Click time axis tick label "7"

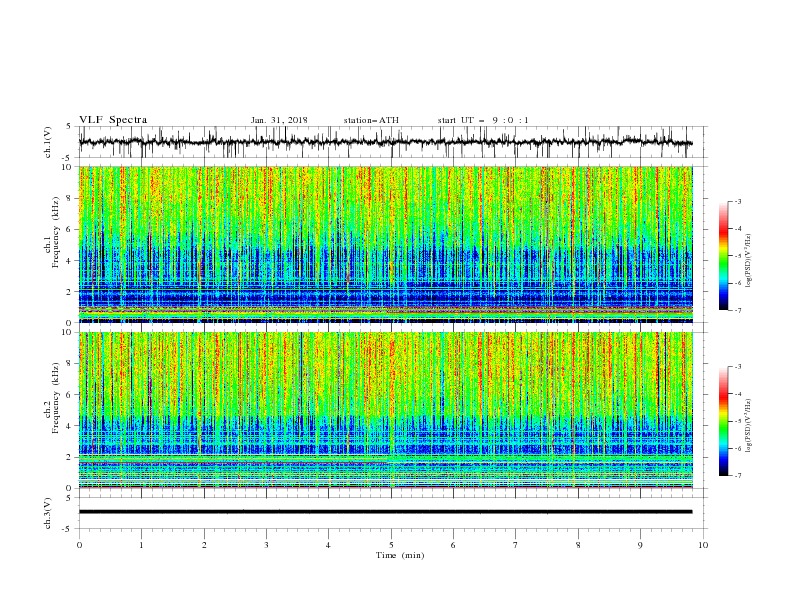pos(516,545)
